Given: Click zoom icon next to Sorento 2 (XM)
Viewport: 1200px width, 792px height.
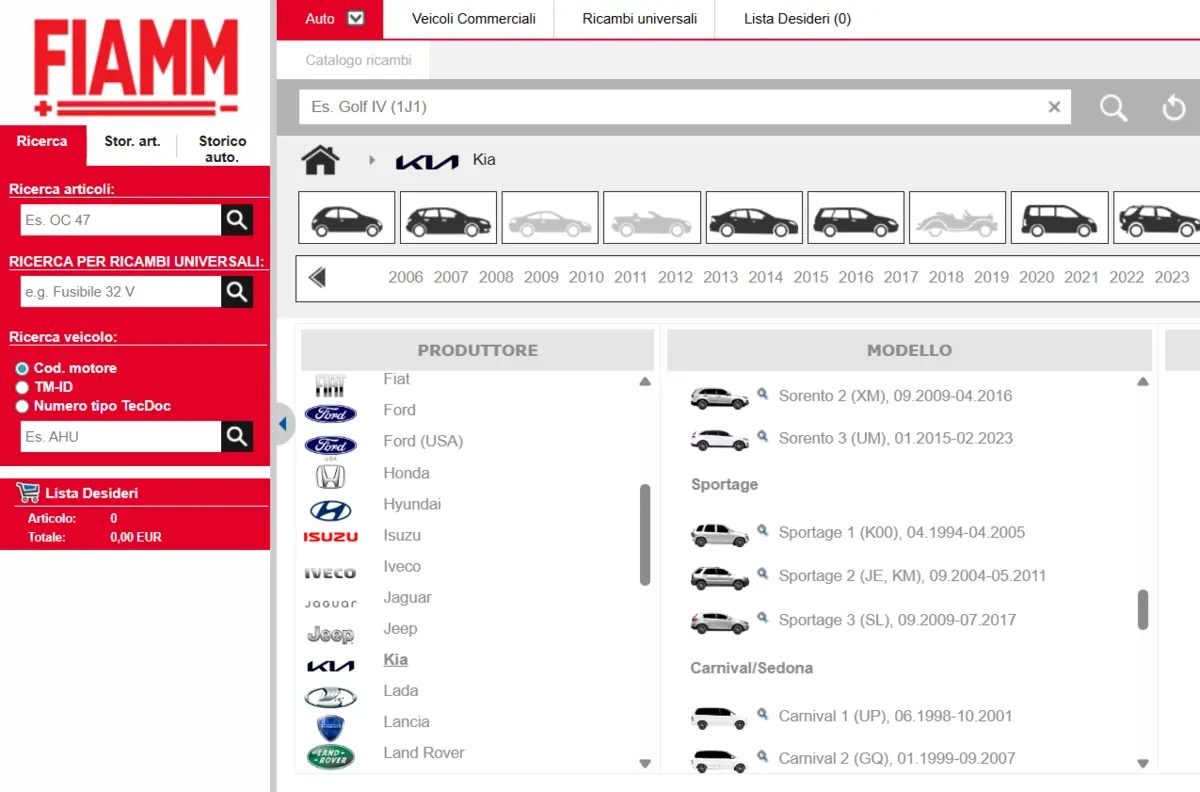Looking at the screenshot, I should click(x=762, y=394).
